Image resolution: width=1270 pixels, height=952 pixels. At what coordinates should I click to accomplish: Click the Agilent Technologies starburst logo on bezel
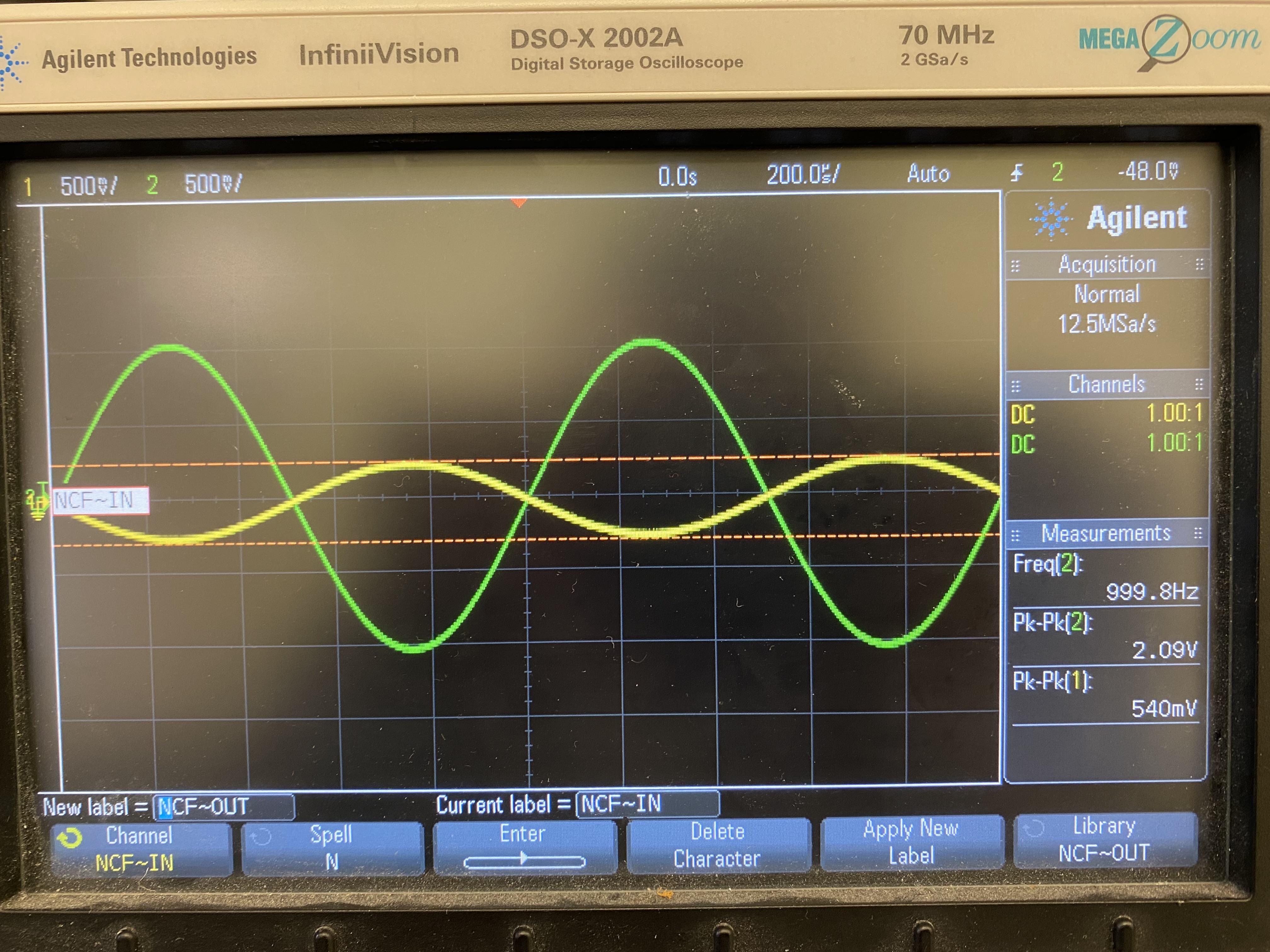[x=13, y=62]
